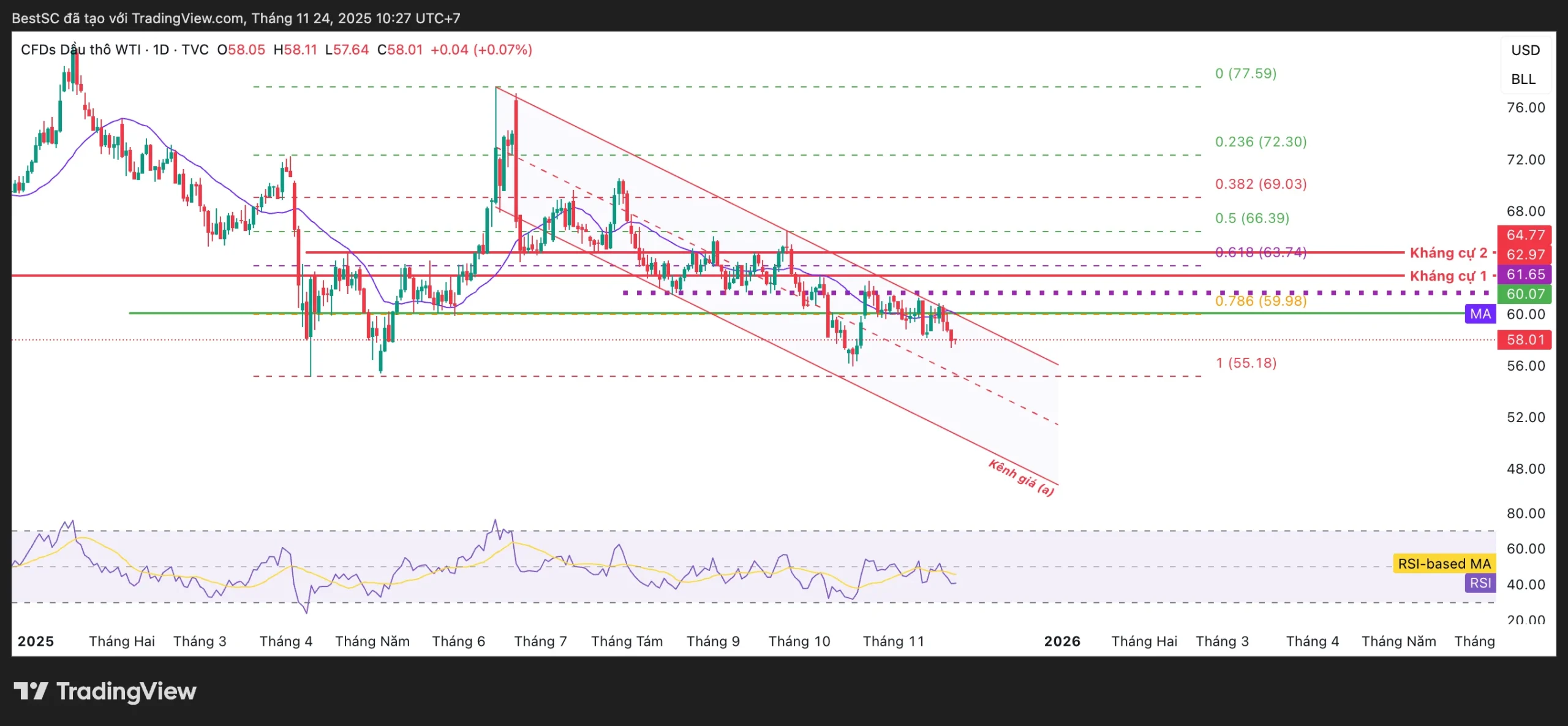
Task: Click the red 58.01 current price tag
Action: (x=1525, y=340)
